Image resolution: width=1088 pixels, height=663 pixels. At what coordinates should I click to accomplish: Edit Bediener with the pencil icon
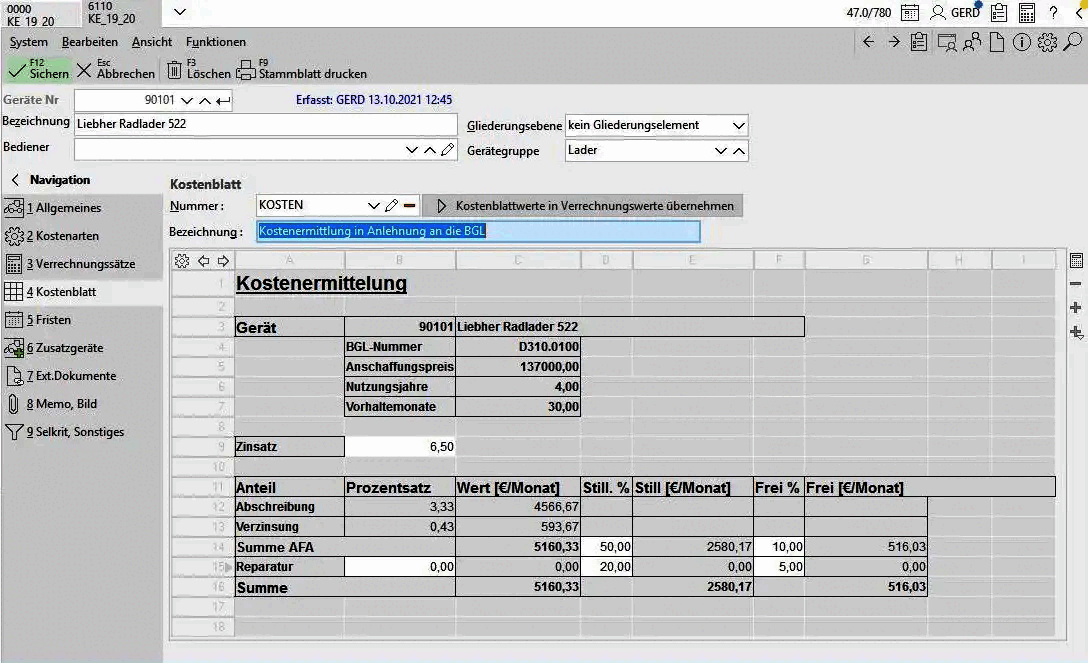tap(448, 149)
